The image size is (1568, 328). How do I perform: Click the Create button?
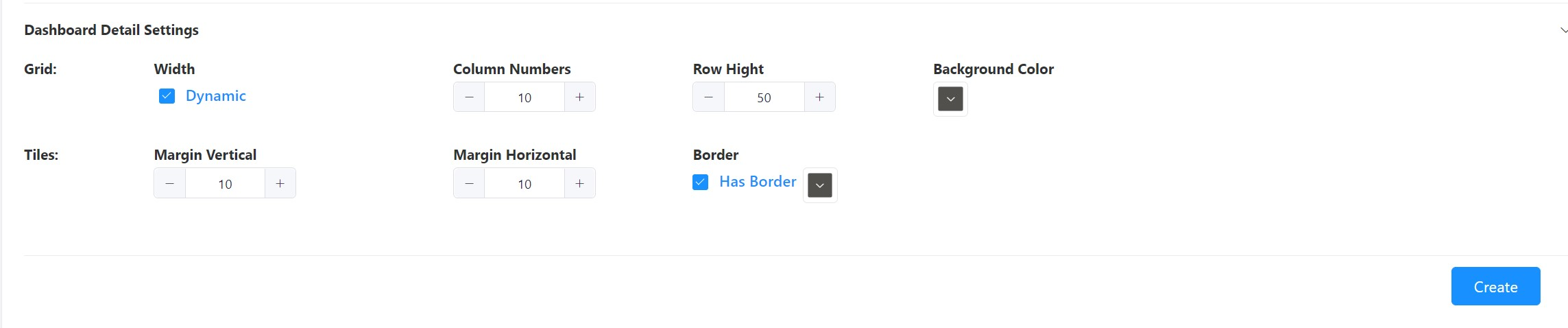[x=1495, y=286]
